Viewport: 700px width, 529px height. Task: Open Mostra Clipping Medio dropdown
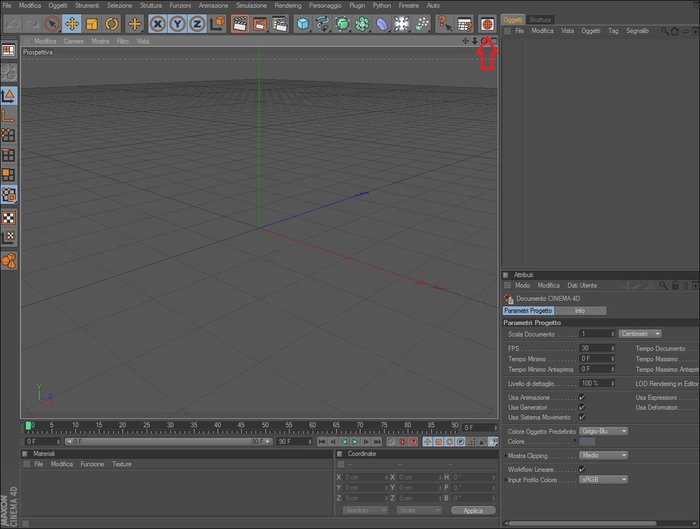coord(603,455)
